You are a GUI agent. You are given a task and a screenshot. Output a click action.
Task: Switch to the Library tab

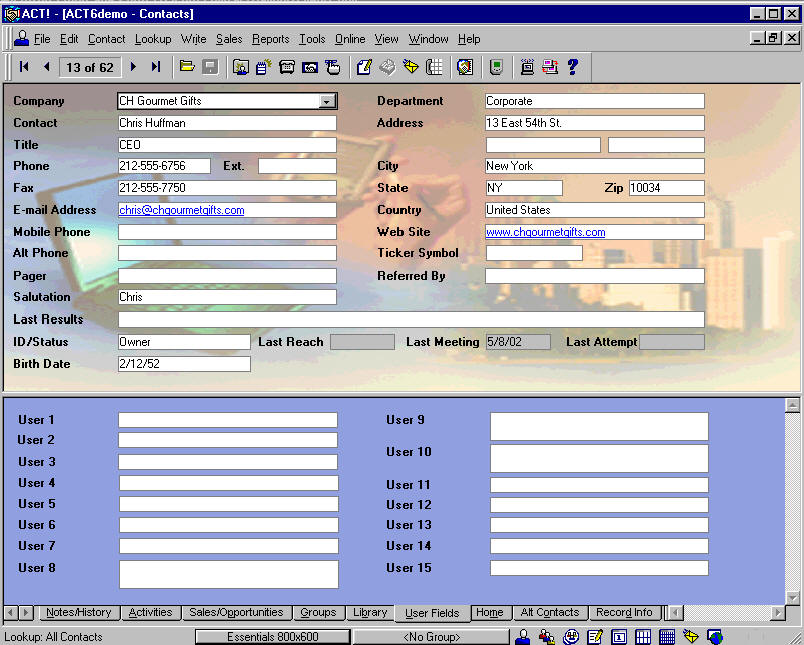[x=370, y=612]
